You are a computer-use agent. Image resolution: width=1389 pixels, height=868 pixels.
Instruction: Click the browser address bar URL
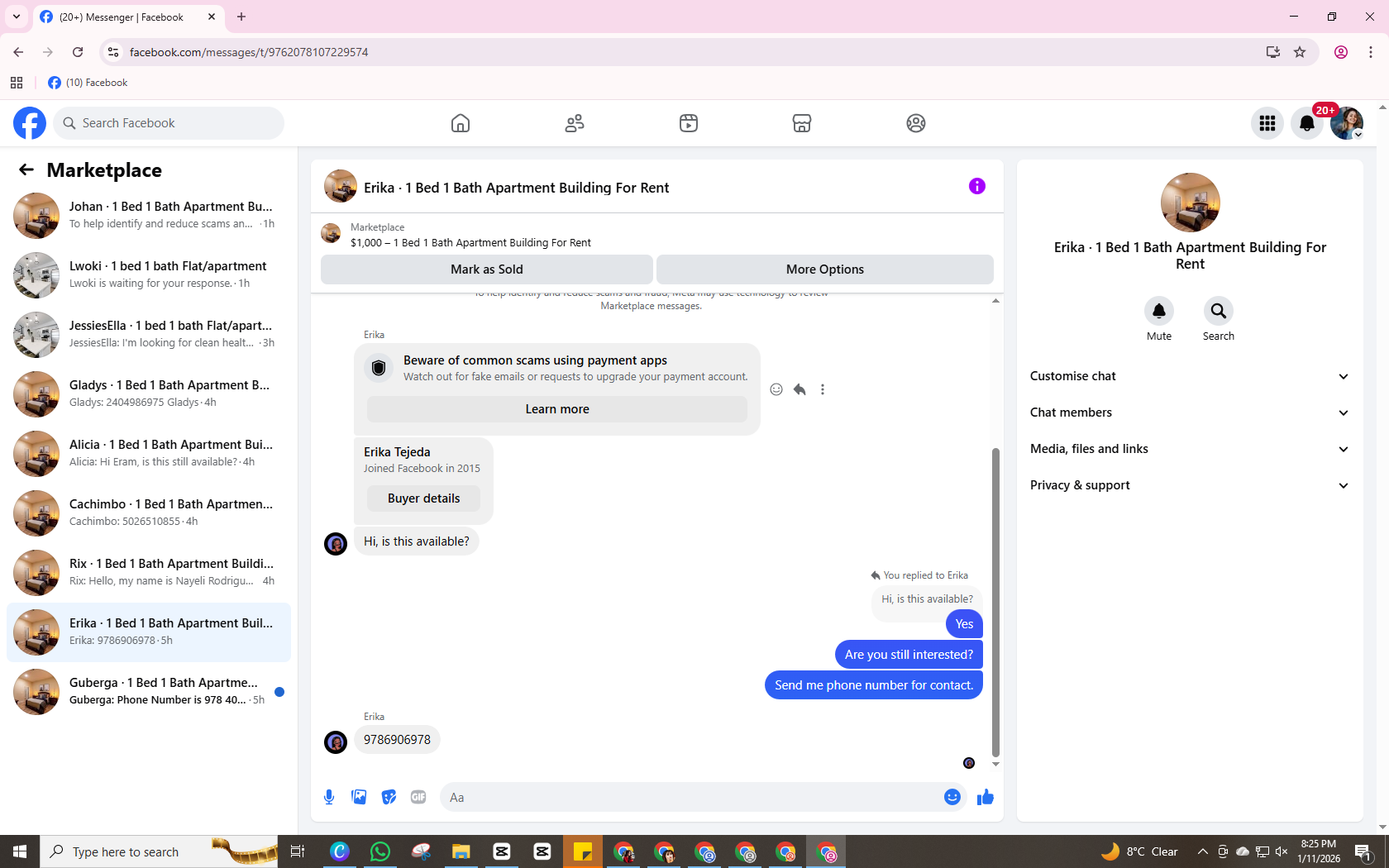(249, 52)
